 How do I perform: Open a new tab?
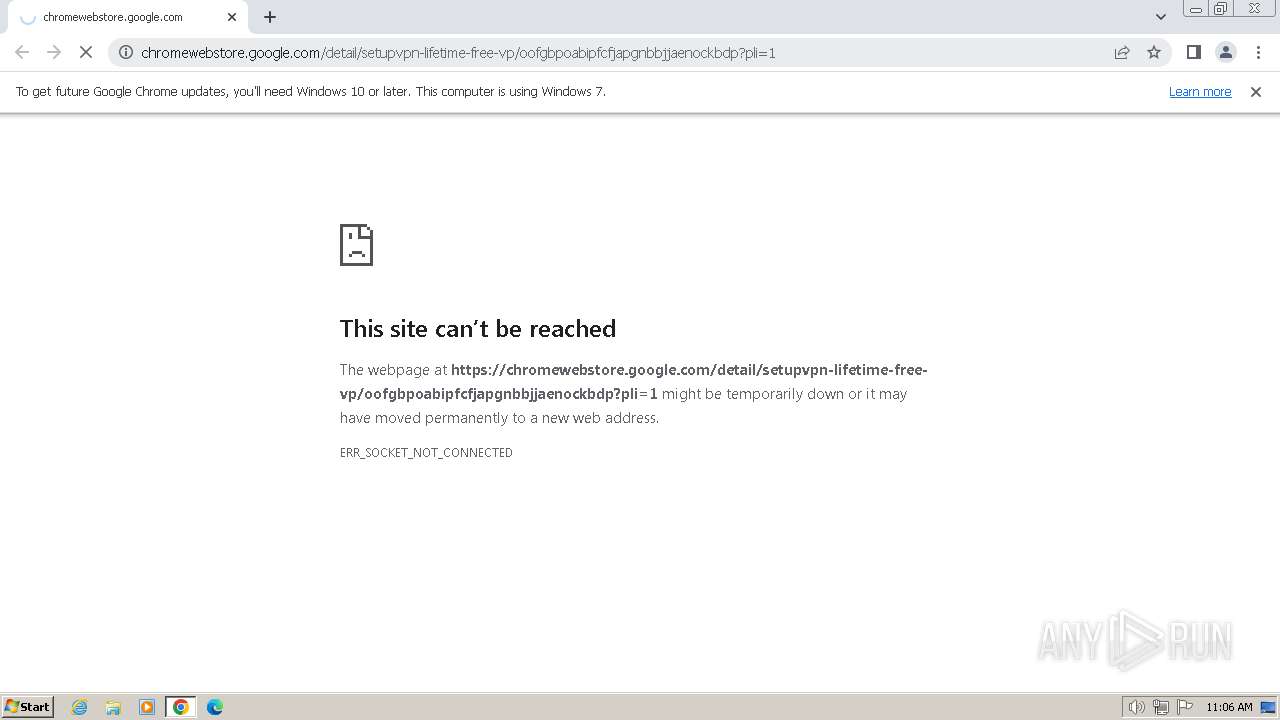click(x=270, y=17)
